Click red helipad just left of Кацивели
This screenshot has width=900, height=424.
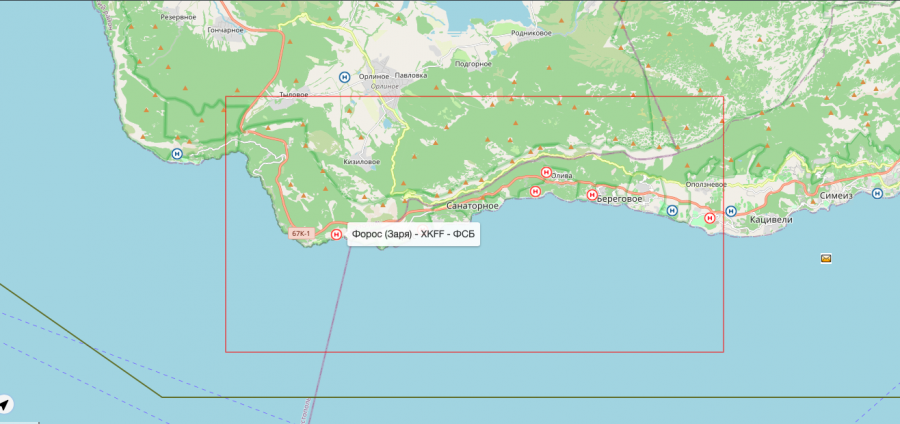pyautogui.click(x=710, y=217)
